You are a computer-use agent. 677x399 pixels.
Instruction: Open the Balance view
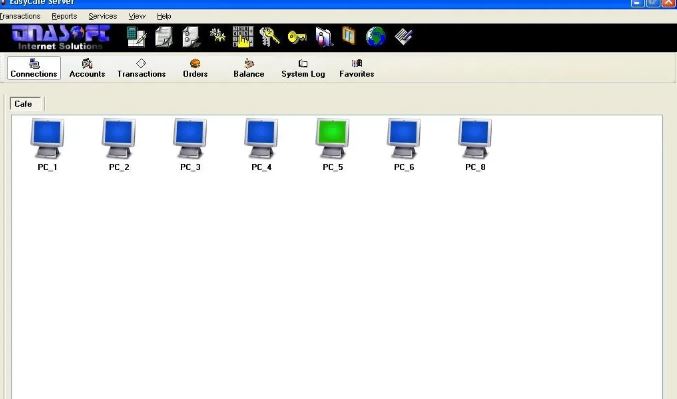pyautogui.click(x=249, y=68)
